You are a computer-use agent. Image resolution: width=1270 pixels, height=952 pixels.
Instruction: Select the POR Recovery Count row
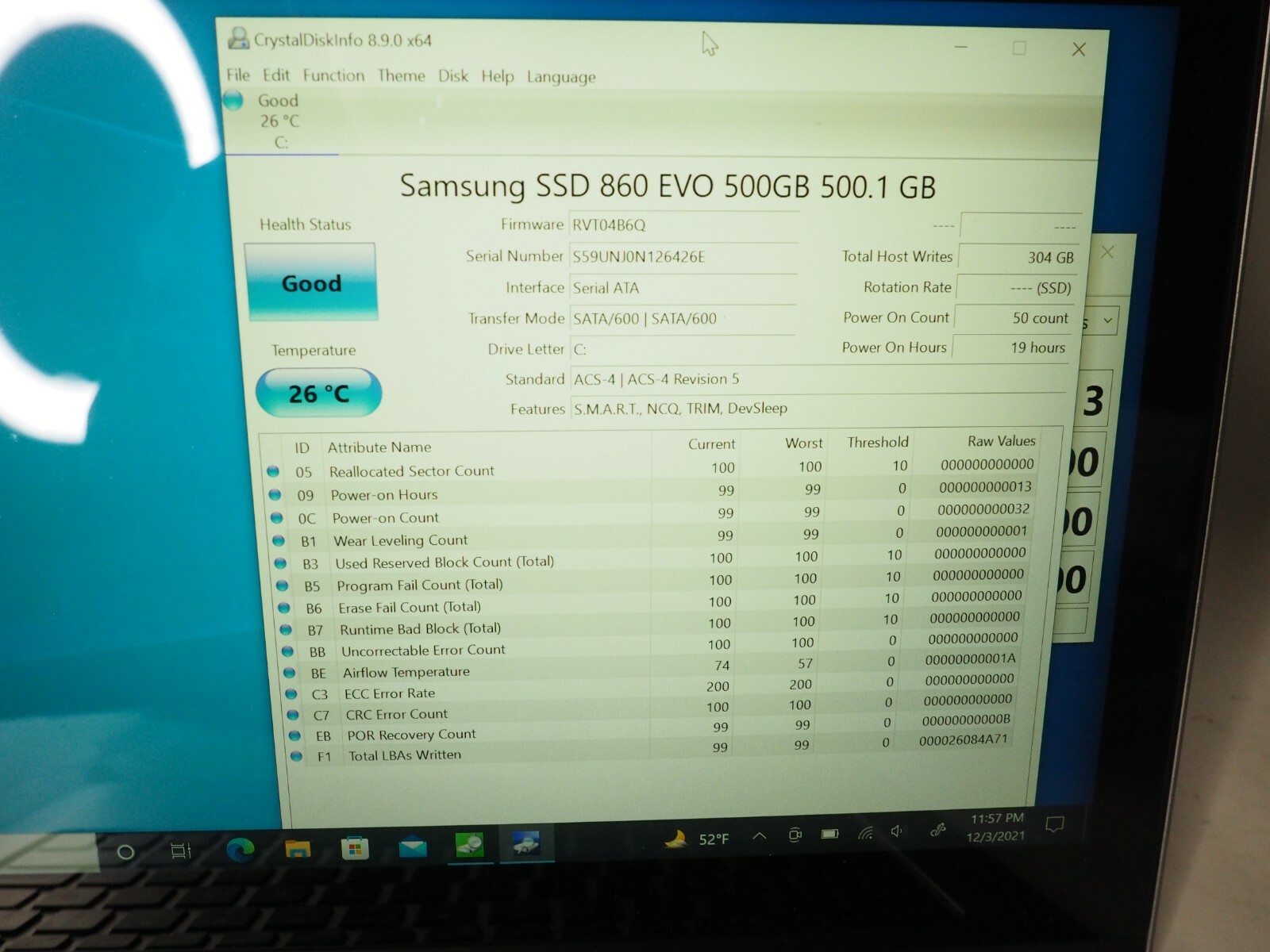pos(652,729)
